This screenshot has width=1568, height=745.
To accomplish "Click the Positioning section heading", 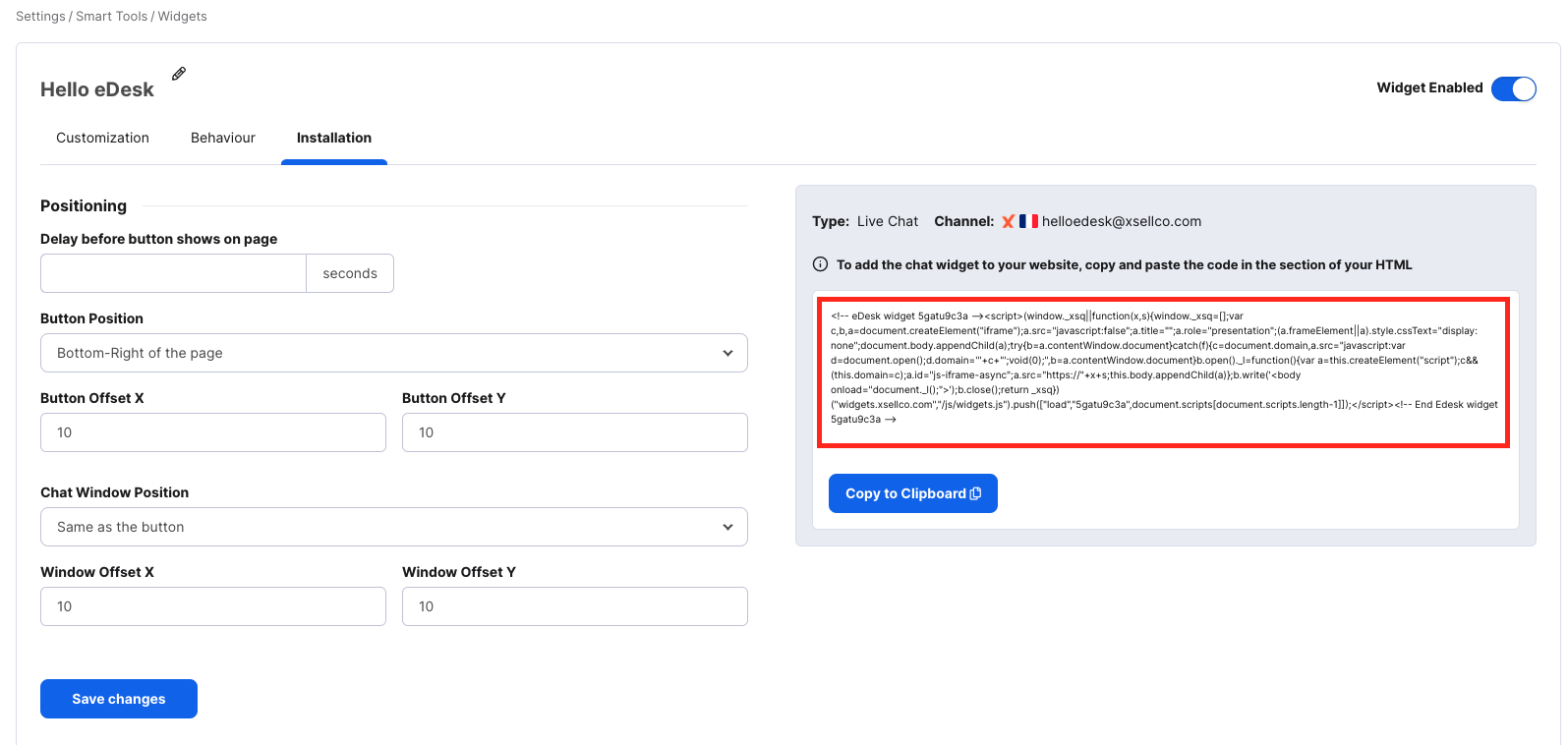I will (84, 205).
